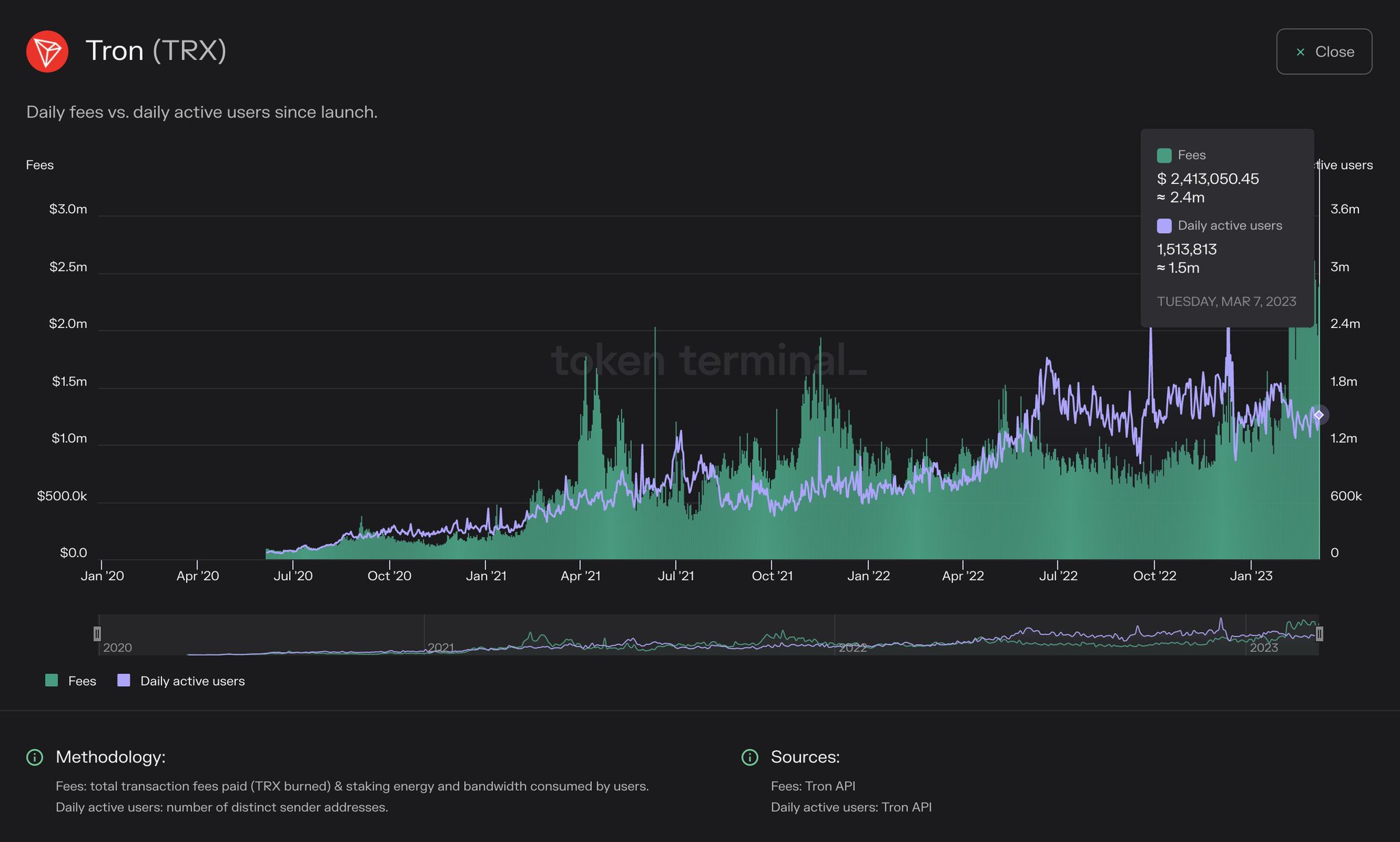Click the Methodology info icon
This screenshot has height=842, width=1400.
point(34,757)
